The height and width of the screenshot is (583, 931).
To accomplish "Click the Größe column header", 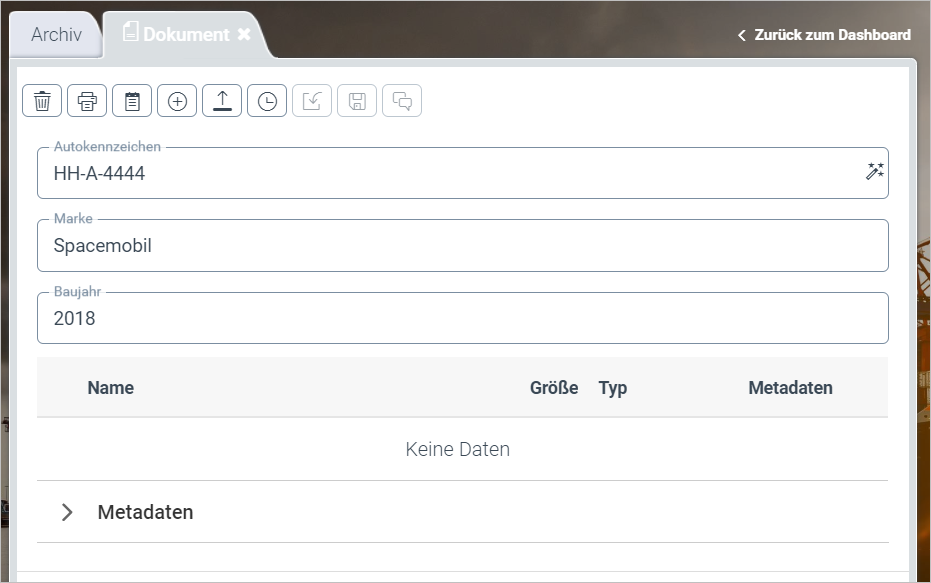I will [x=553, y=388].
